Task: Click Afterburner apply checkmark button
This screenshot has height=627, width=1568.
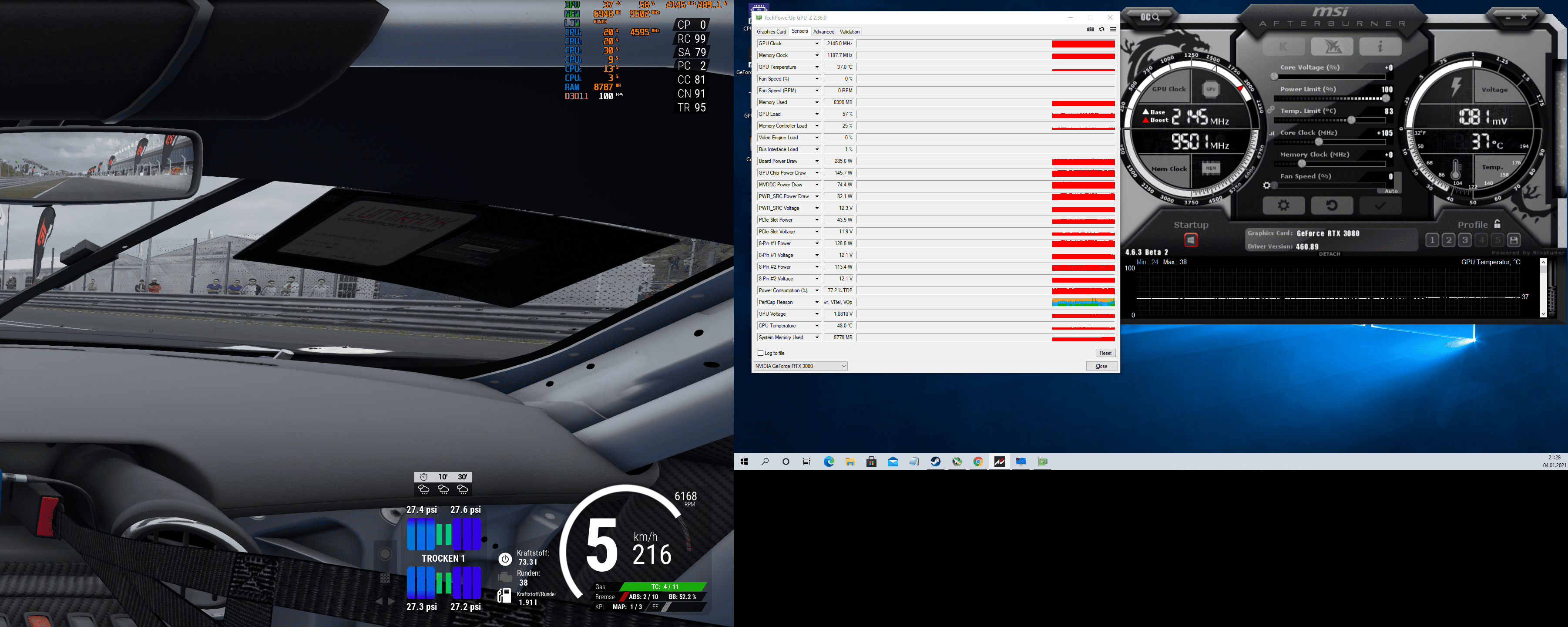Action: point(1380,205)
